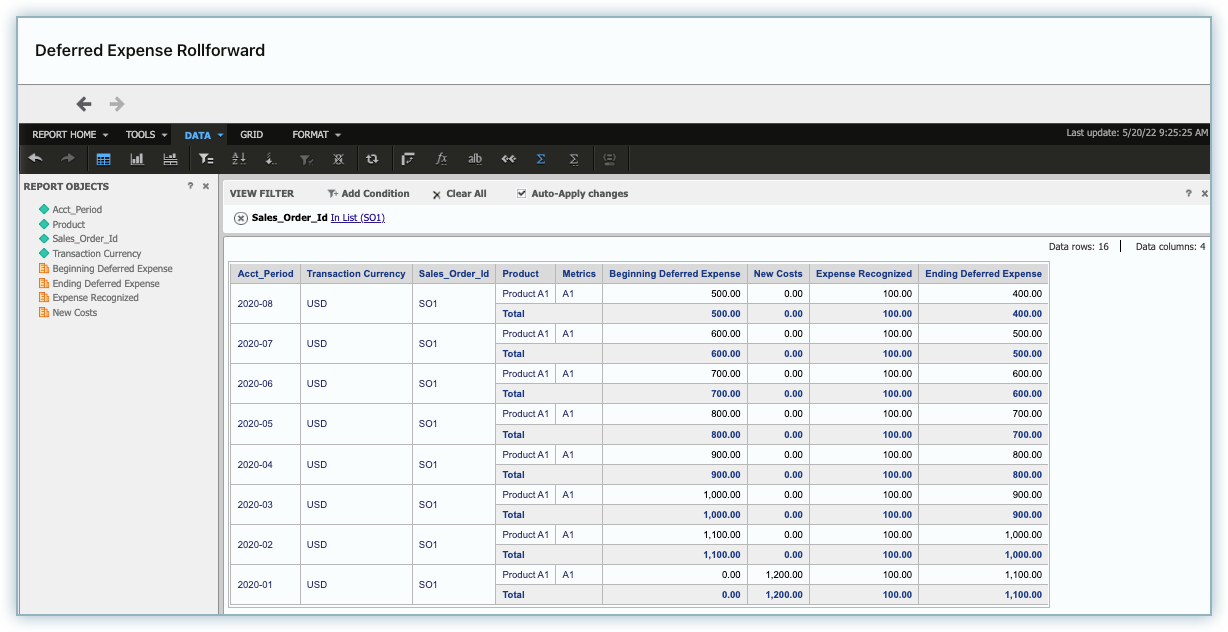Click the sort A-Z toolbar icon
The image size is (1228, 632).
(x=238, y=159)
